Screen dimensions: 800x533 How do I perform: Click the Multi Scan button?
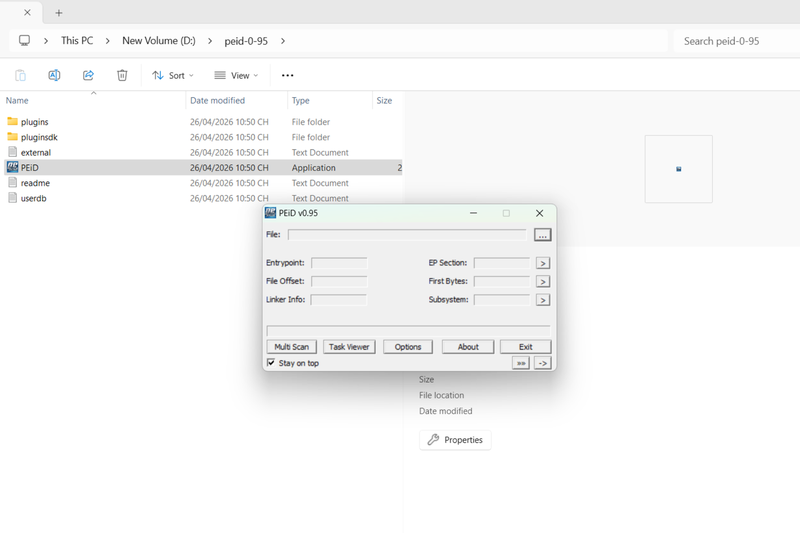point(291,347)
